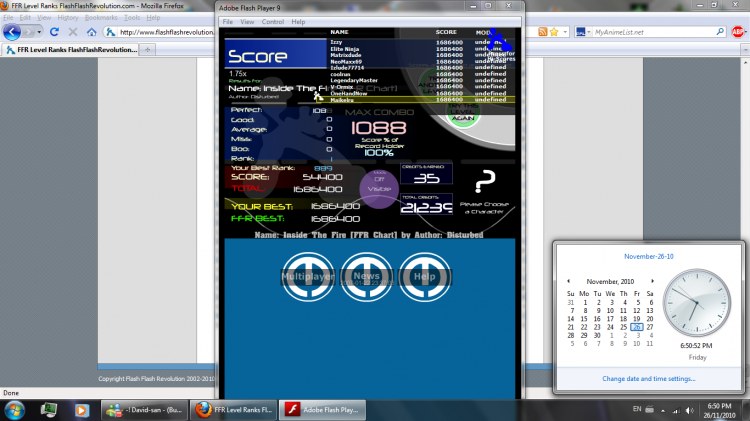Go to Firefox home page icon

pyautogui.click(x=91, y=32)
